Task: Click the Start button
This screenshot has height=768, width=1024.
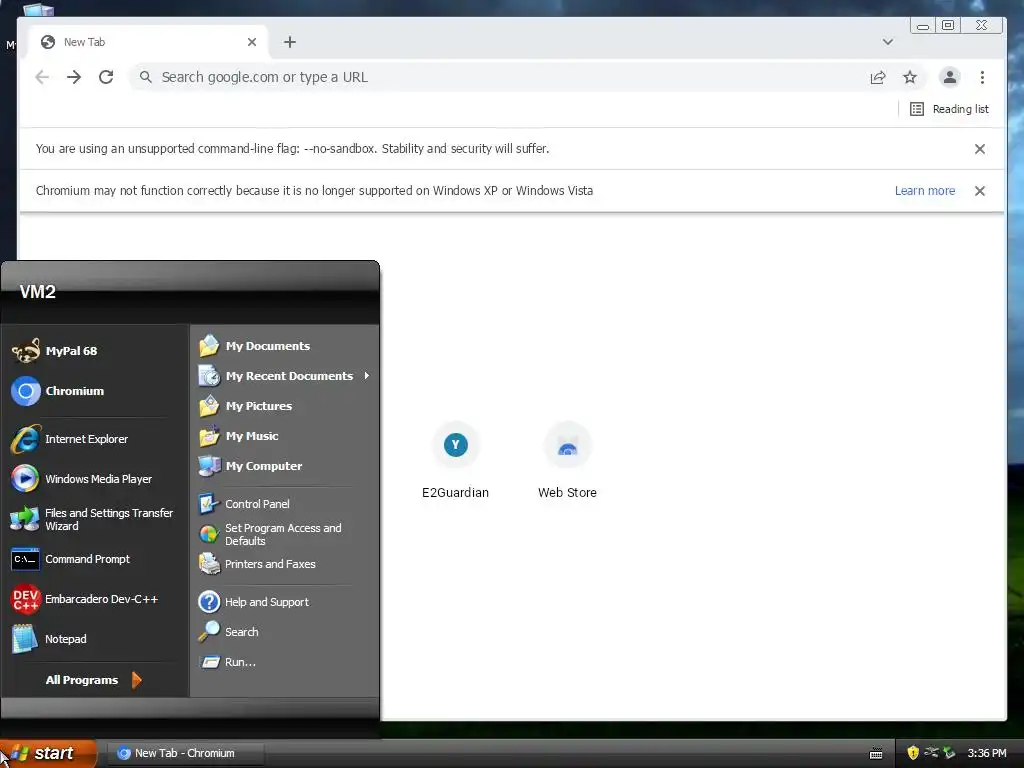Action: [x=48, y=753]
